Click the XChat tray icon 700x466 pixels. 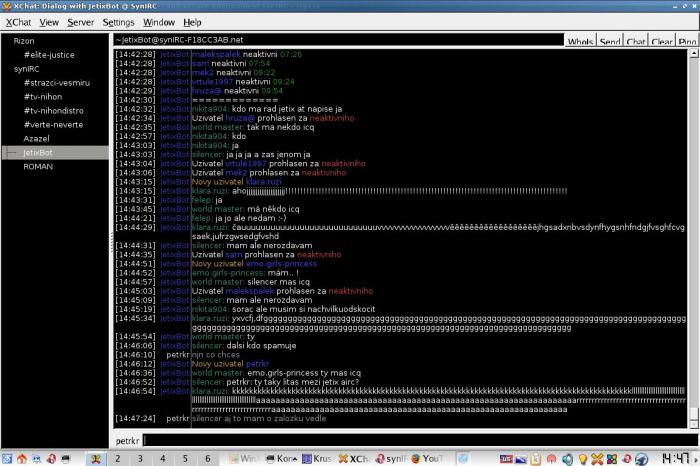coord(597,459)
